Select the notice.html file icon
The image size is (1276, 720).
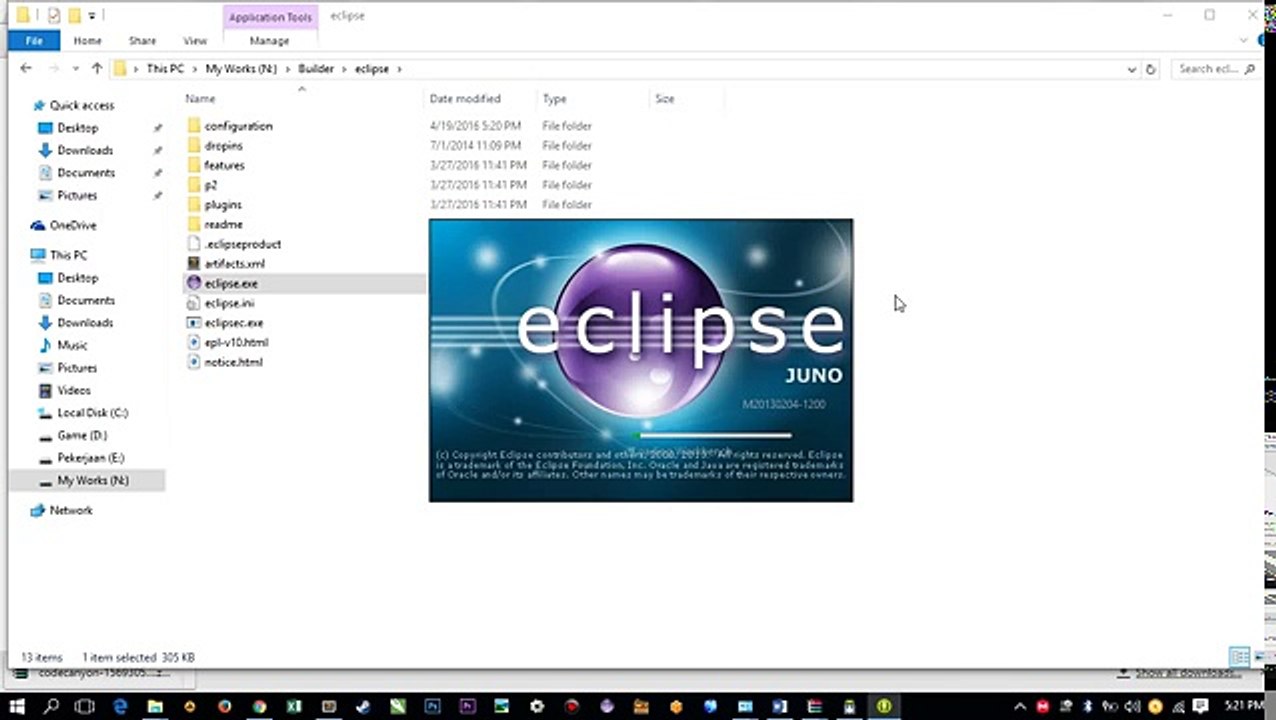pos(194,362)
